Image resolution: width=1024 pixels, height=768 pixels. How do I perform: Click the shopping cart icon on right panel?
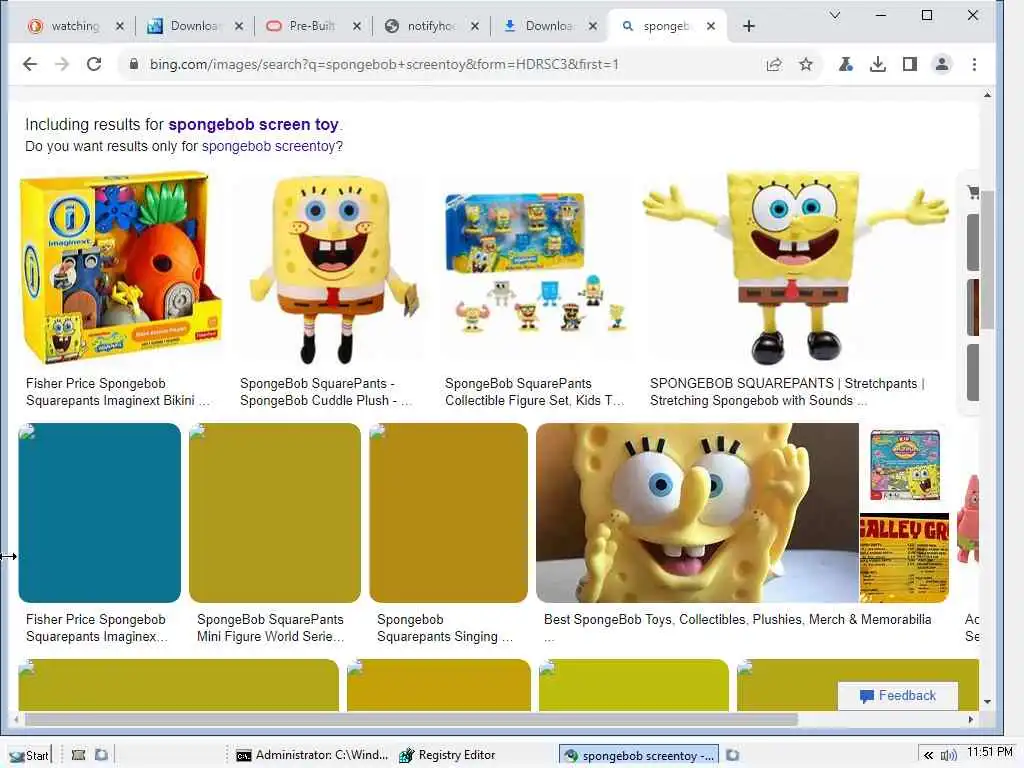(973, 191)
